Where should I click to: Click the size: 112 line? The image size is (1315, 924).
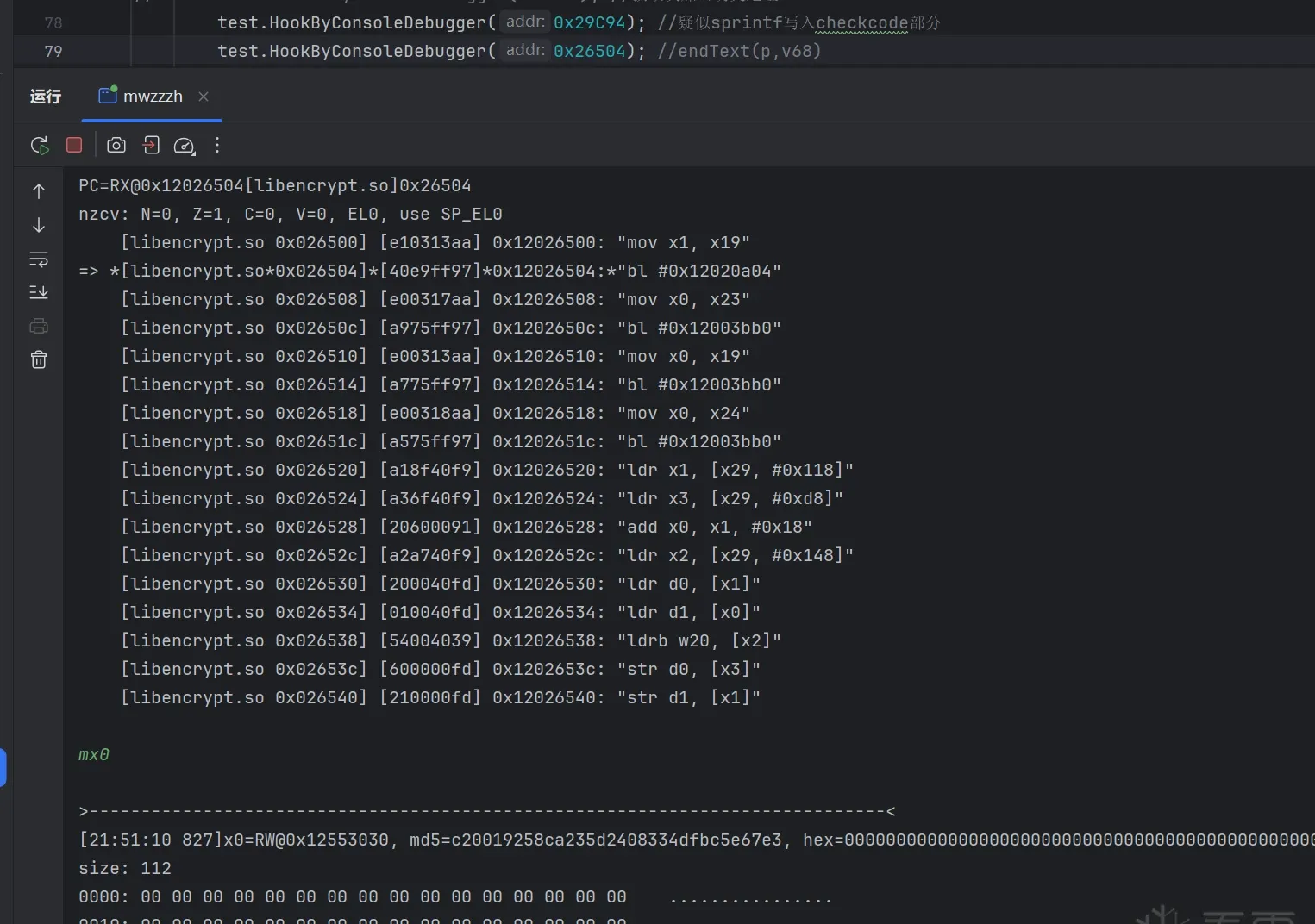pos(125,868)
